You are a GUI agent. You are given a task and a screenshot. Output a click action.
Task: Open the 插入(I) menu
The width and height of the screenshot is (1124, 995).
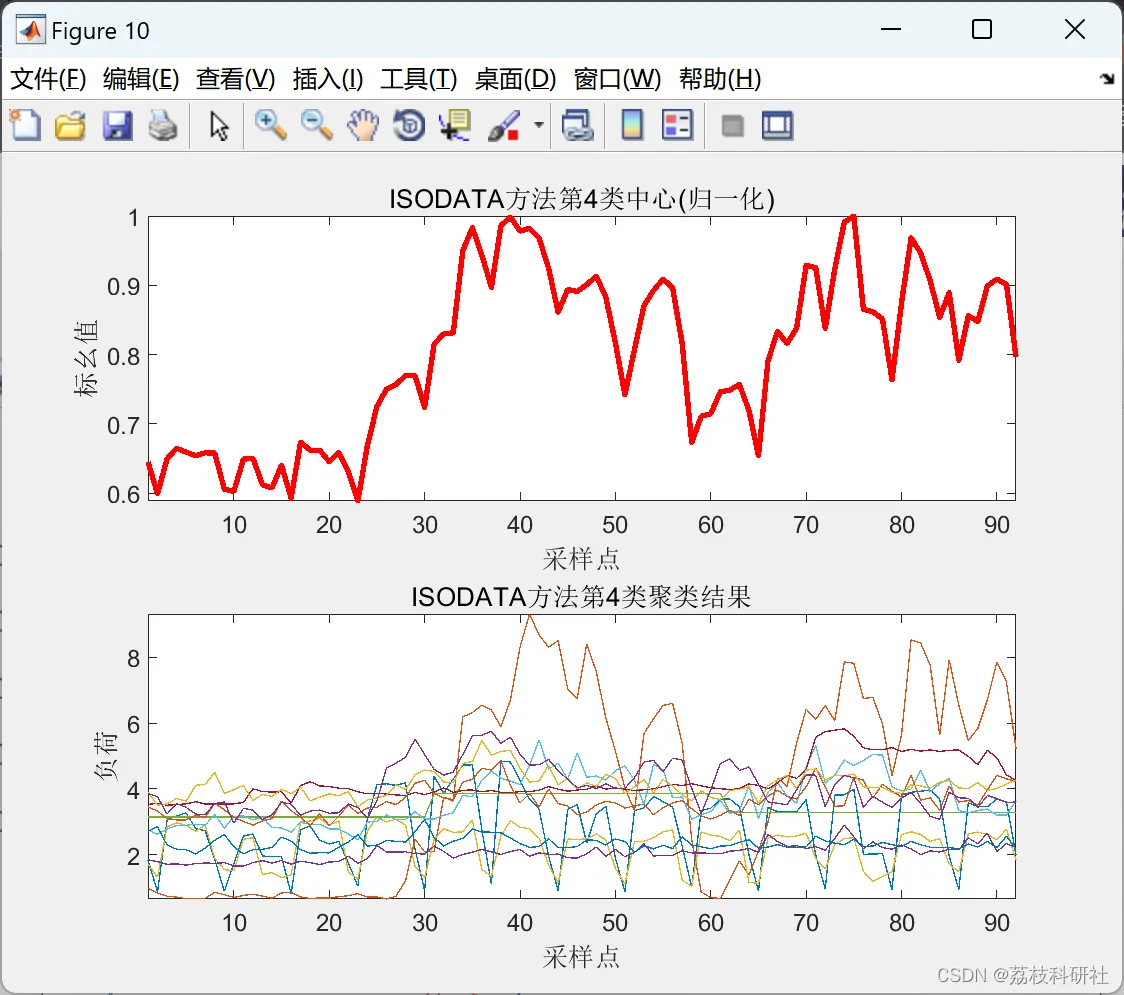[x=328, y=79]
